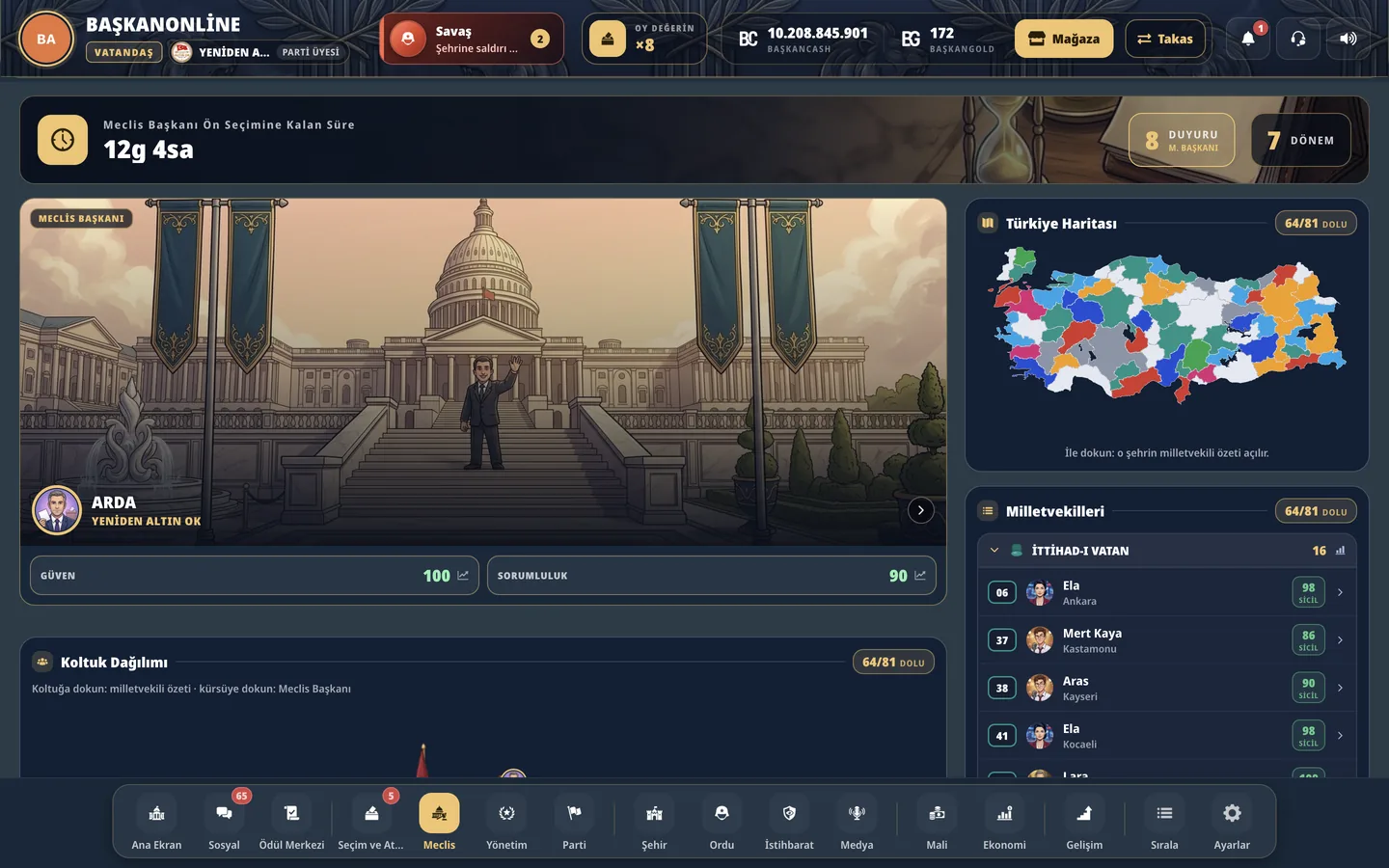
Task: Collapse the İttihad-ı Vatan party group
Action: (x=994, y=551)
